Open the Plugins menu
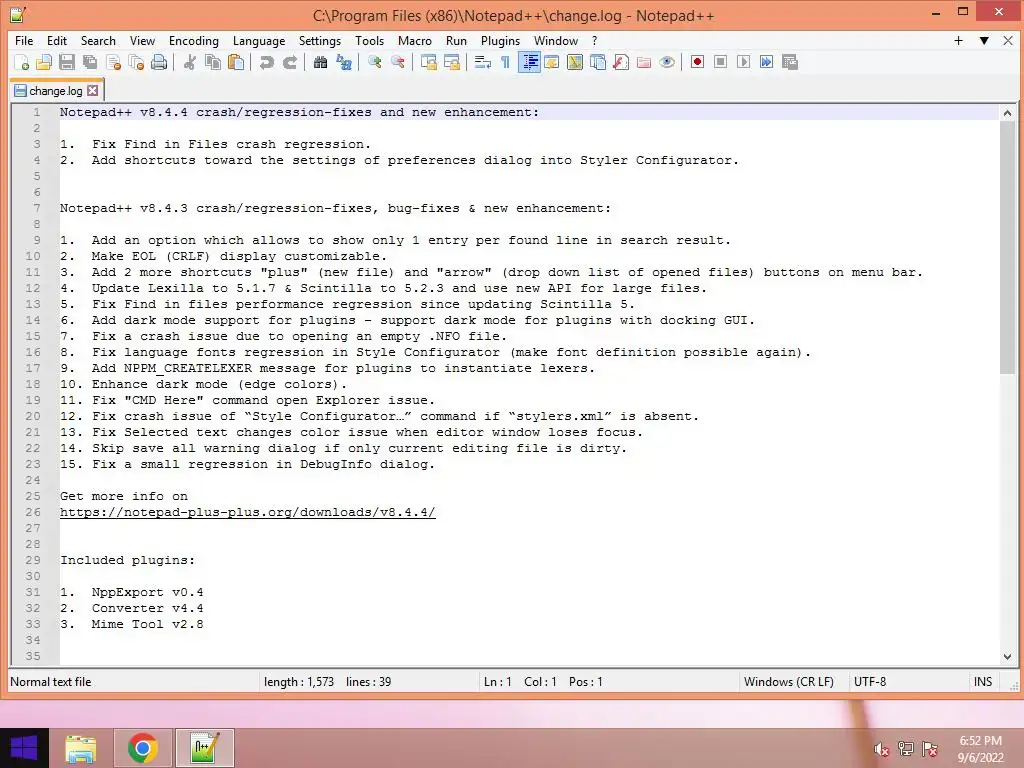Image resolution: width=1024 pixels, height=768 pixels. click(500, 40)
